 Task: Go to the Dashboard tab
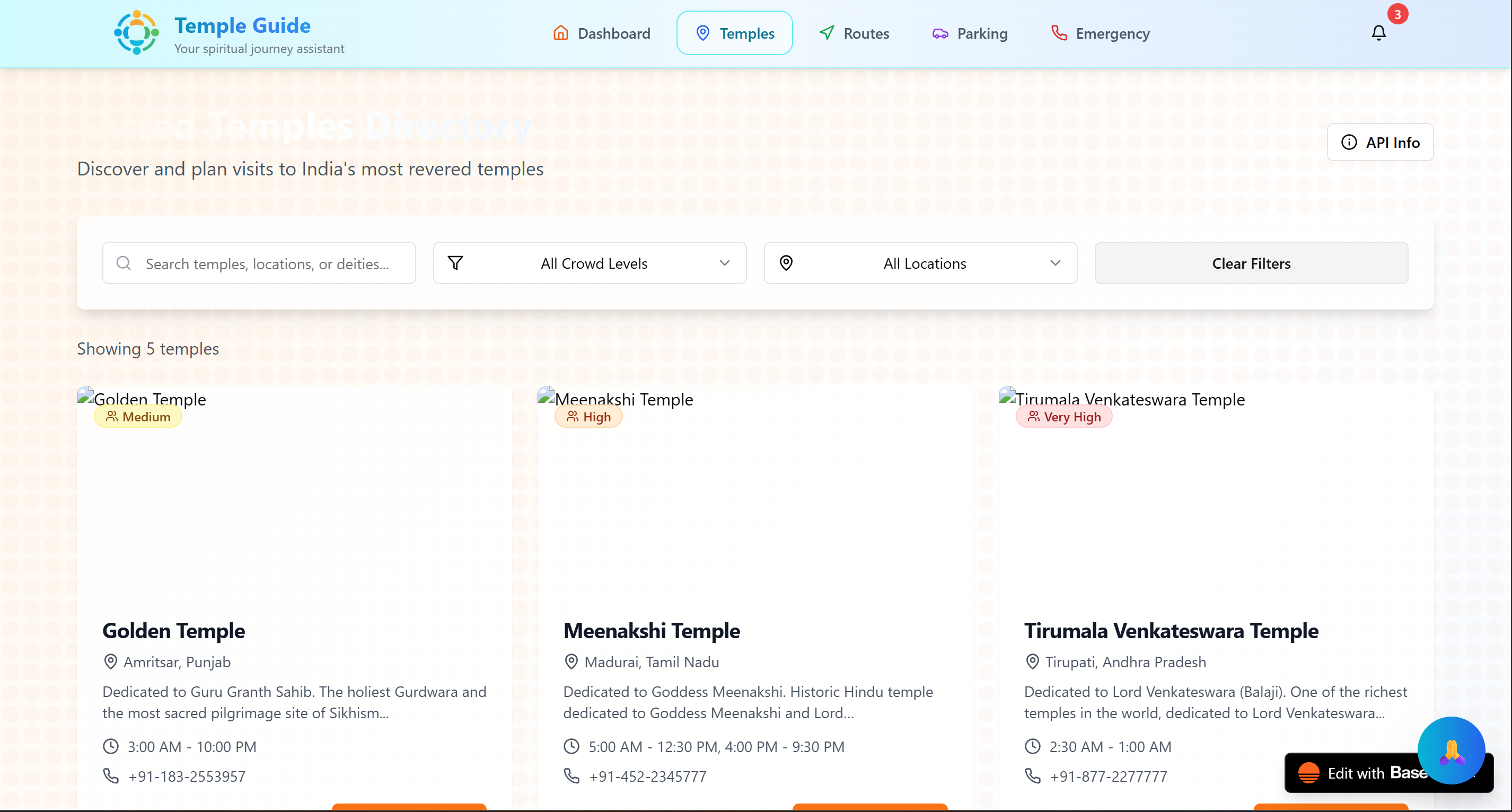coord(602,33)
